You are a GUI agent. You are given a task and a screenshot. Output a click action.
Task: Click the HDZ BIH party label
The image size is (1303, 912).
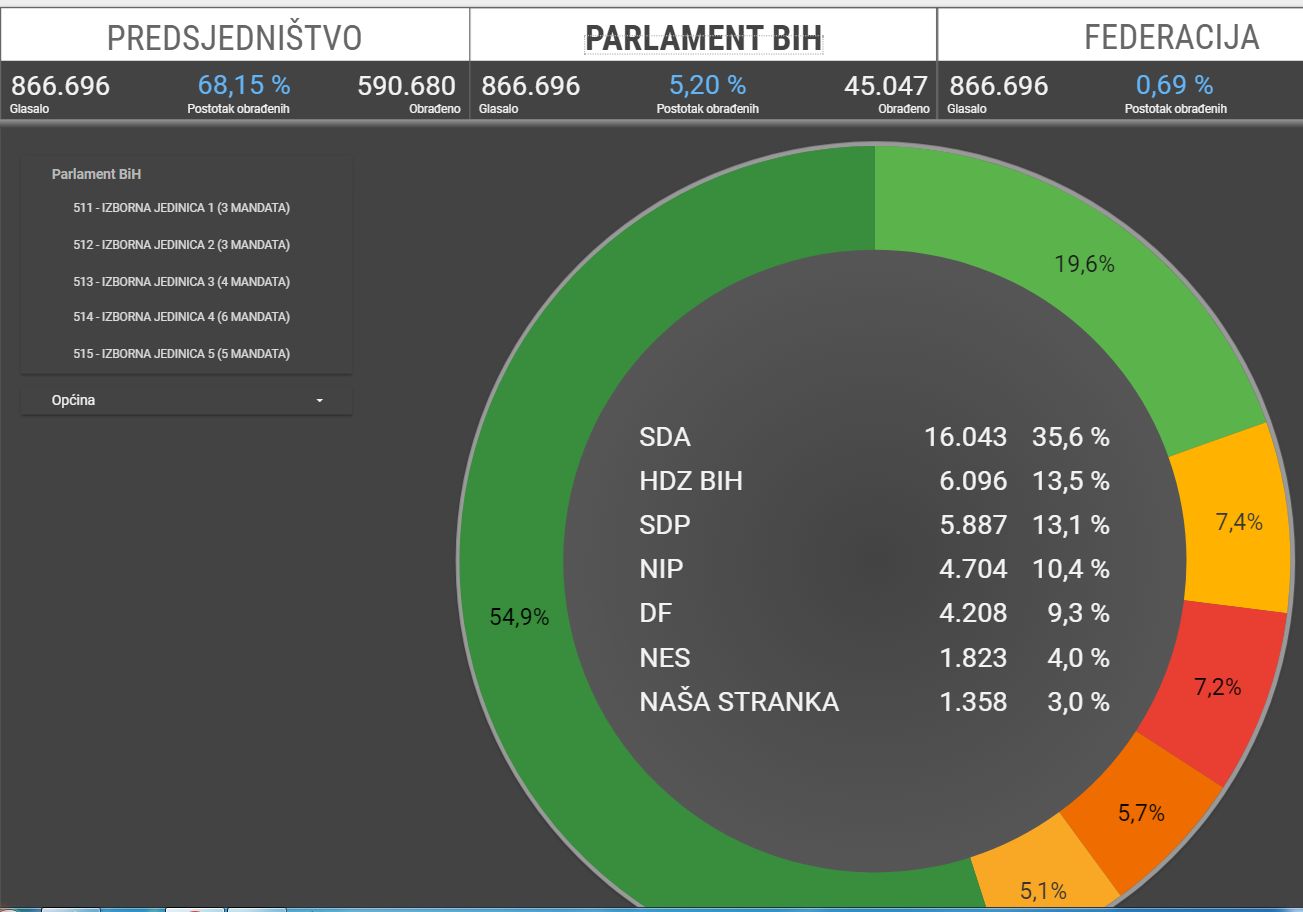tap(691, 481)
